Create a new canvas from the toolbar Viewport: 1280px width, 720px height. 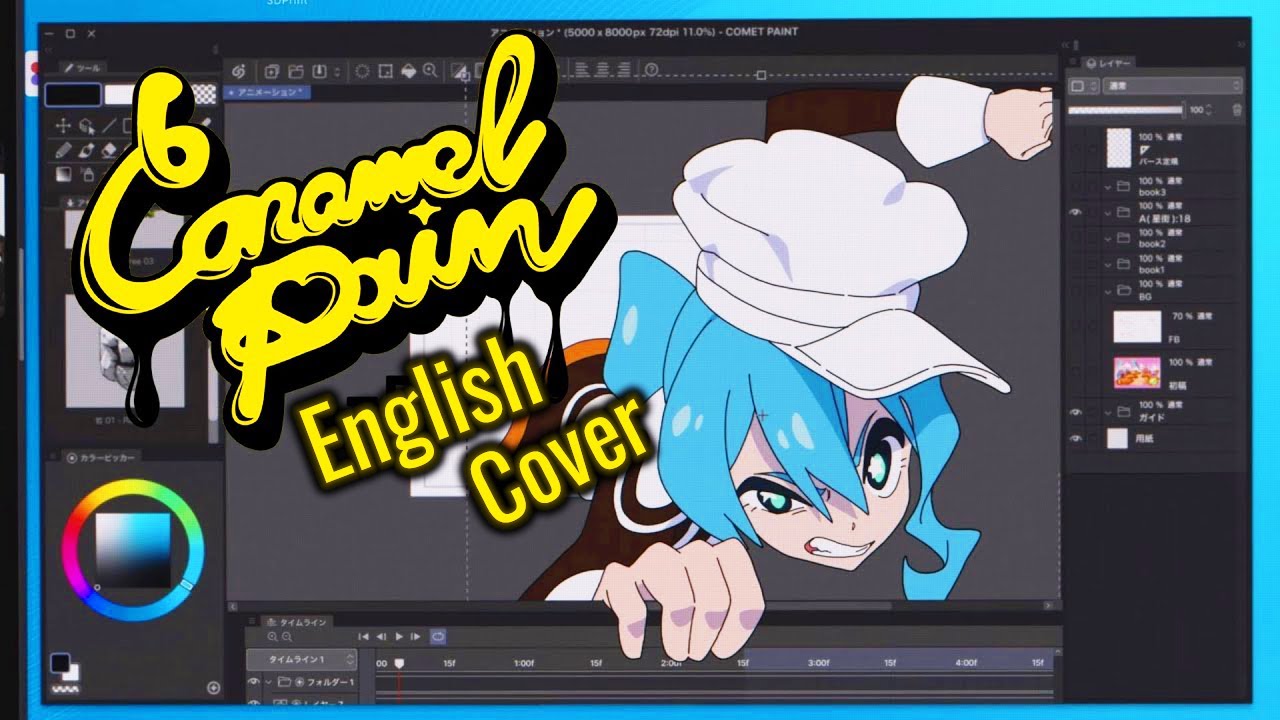(x=272, y=71)
